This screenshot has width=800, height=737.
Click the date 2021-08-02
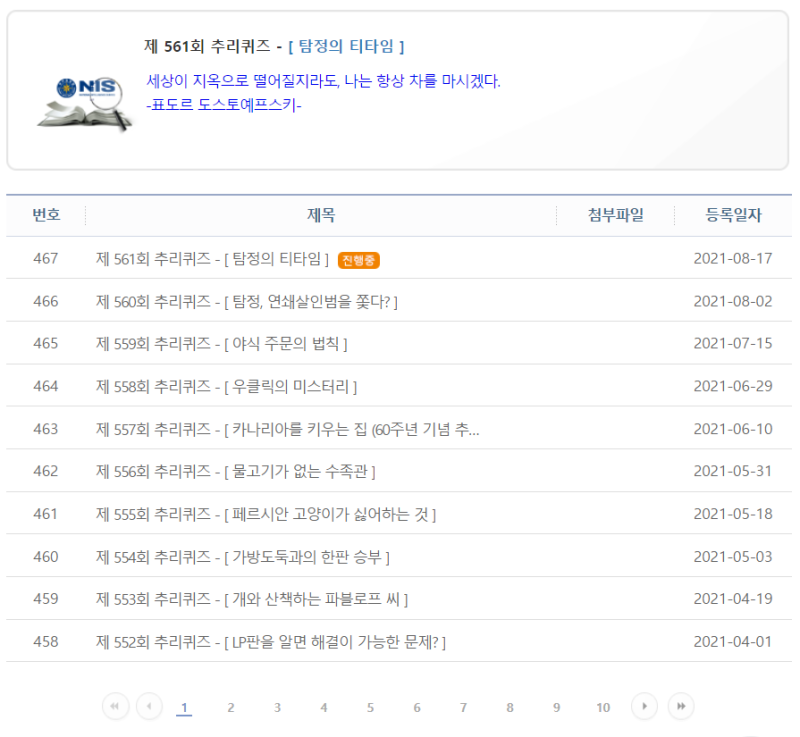point(733,301)
